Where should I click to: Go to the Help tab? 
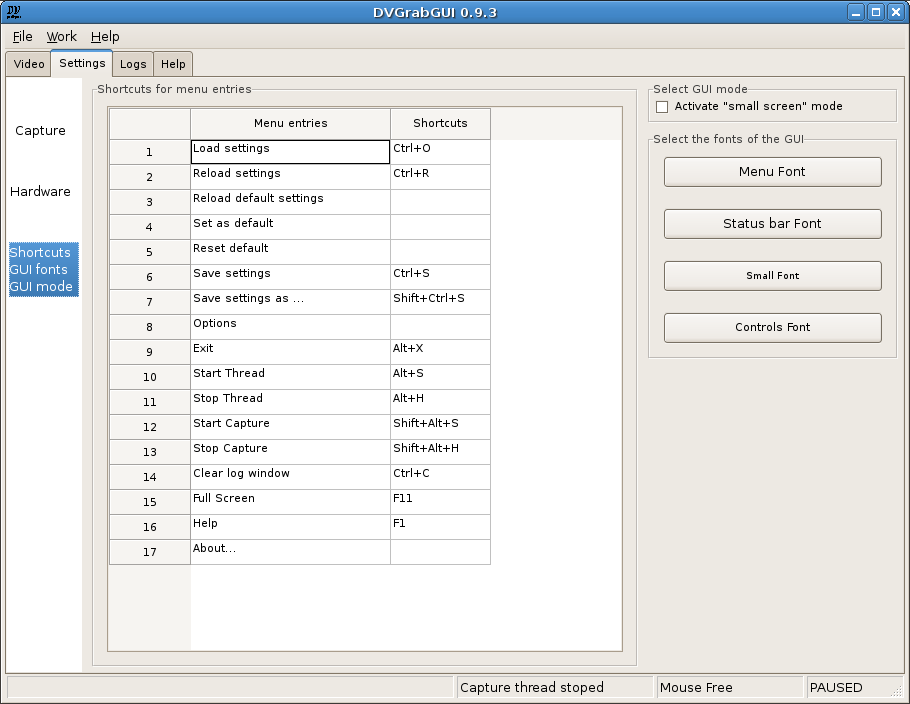pos(173,64)
